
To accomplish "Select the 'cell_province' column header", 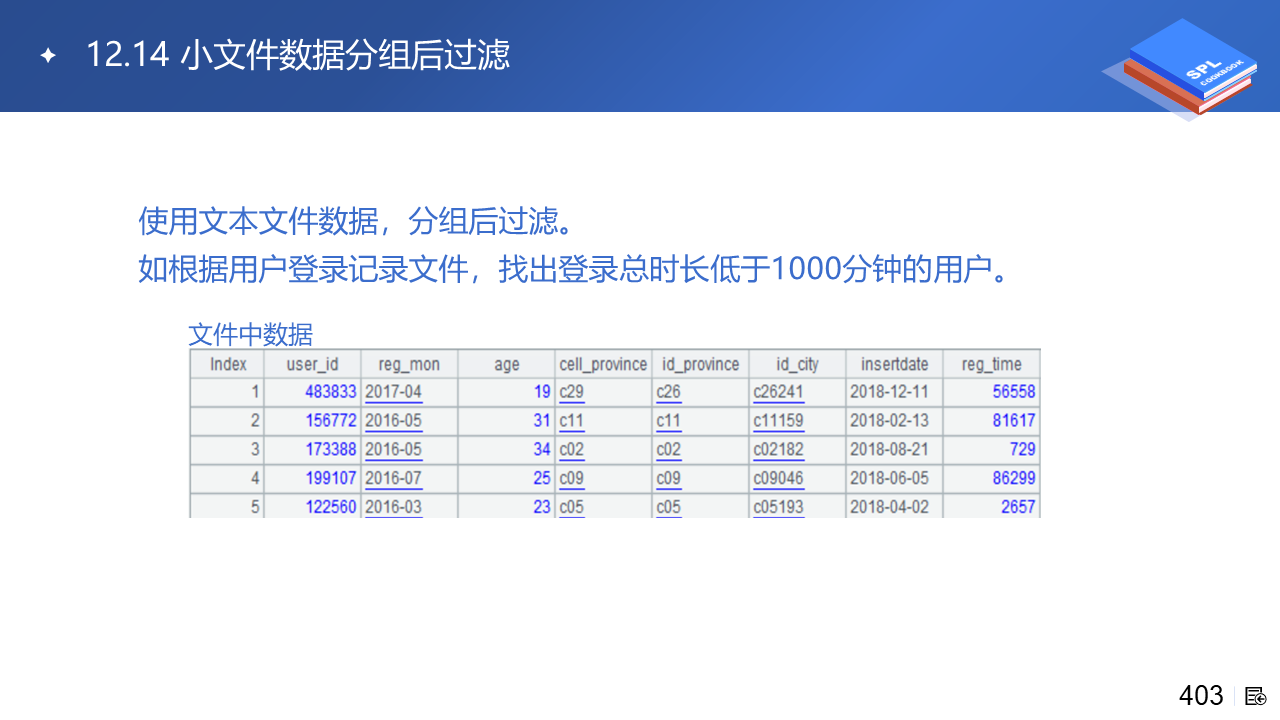I will click(603, 364).
